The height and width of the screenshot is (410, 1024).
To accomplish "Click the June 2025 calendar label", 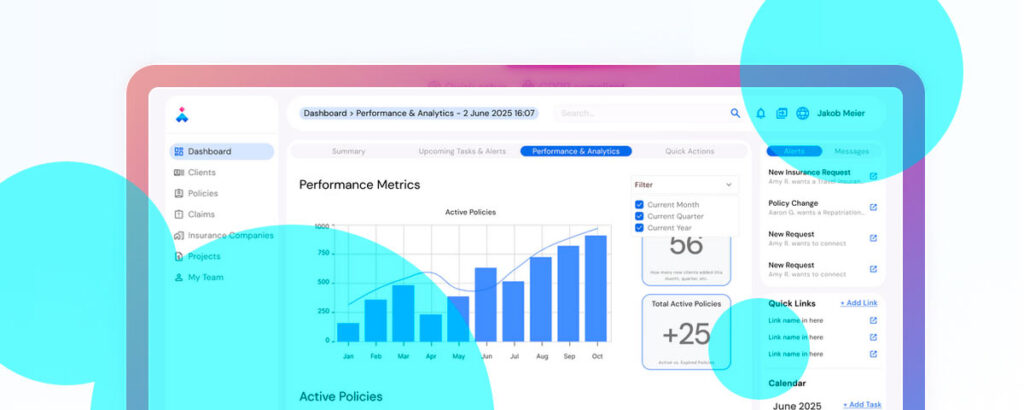I will 799,405.
